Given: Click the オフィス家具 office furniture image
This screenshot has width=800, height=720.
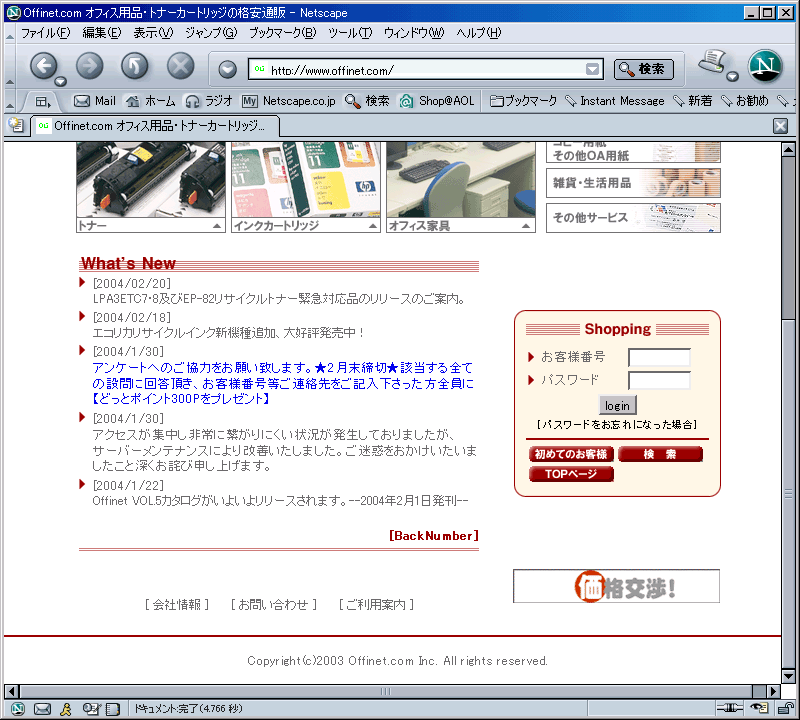Looking at the screenshot, I should [x=461, y=180].
